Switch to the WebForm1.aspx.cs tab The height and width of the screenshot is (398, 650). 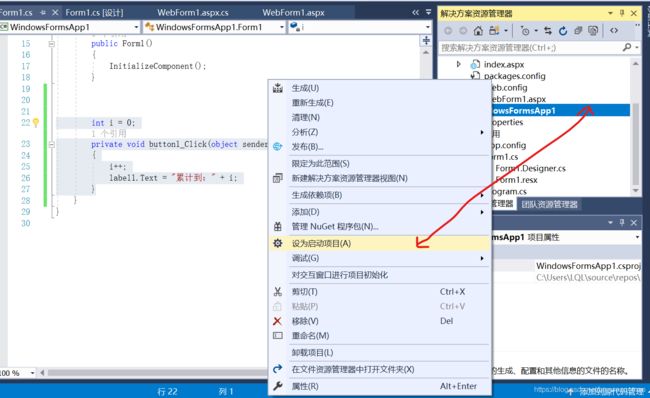coord(193,12)
